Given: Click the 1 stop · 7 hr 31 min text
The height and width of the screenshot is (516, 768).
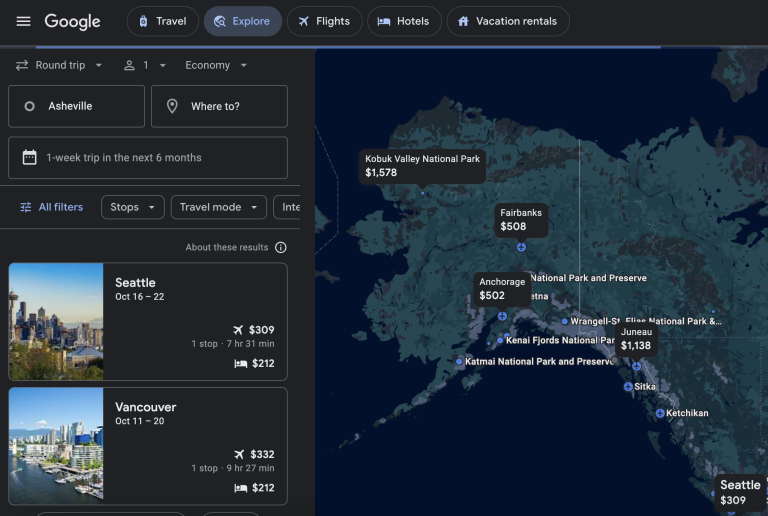Looking at the screenshot, I should click(233, 344).
